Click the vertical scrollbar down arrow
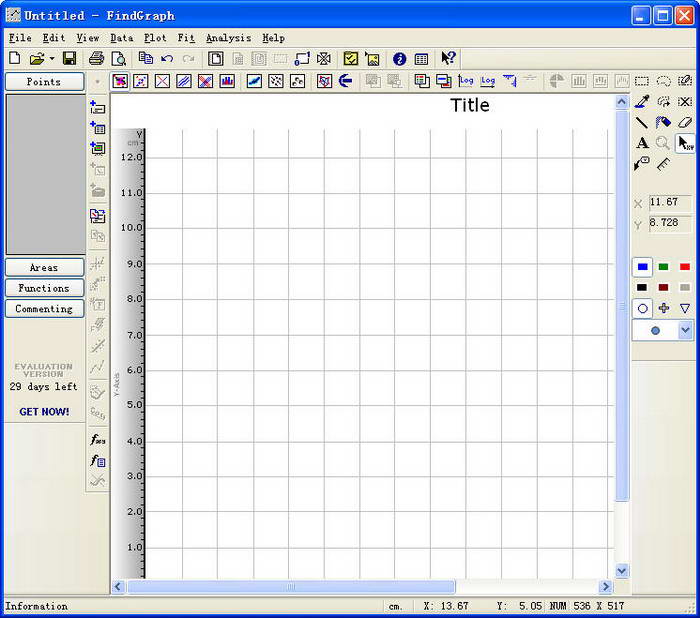Image resolution: width=700 pixels, height=618 pixels. pyautogui.click(x=622, y=570)
